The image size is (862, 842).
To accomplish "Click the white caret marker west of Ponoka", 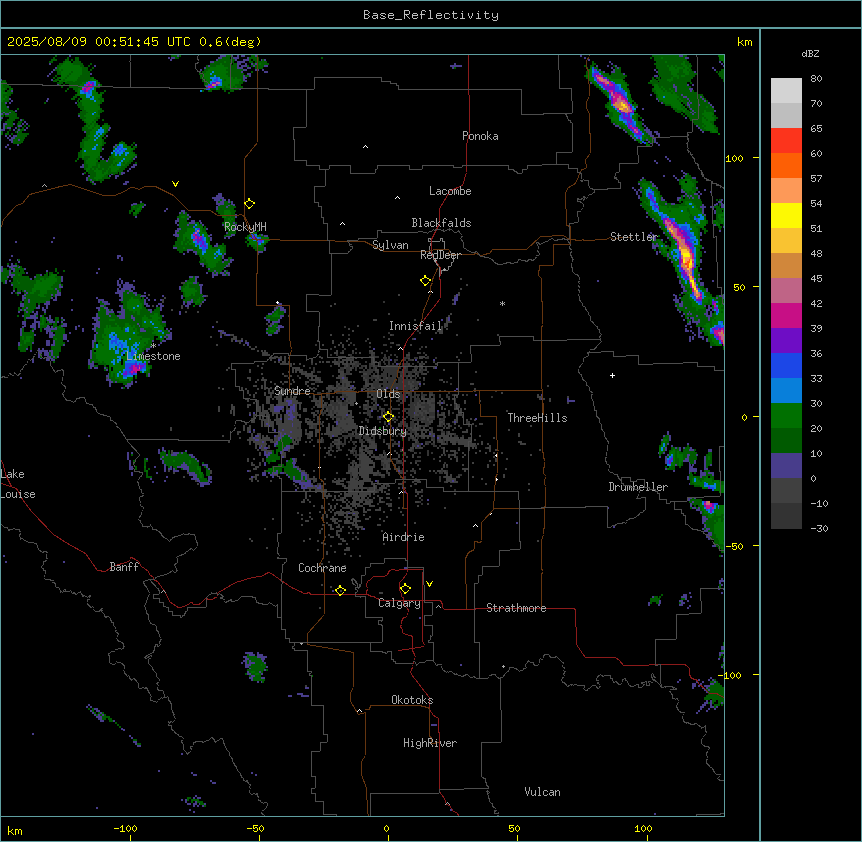I will (366, 147).
